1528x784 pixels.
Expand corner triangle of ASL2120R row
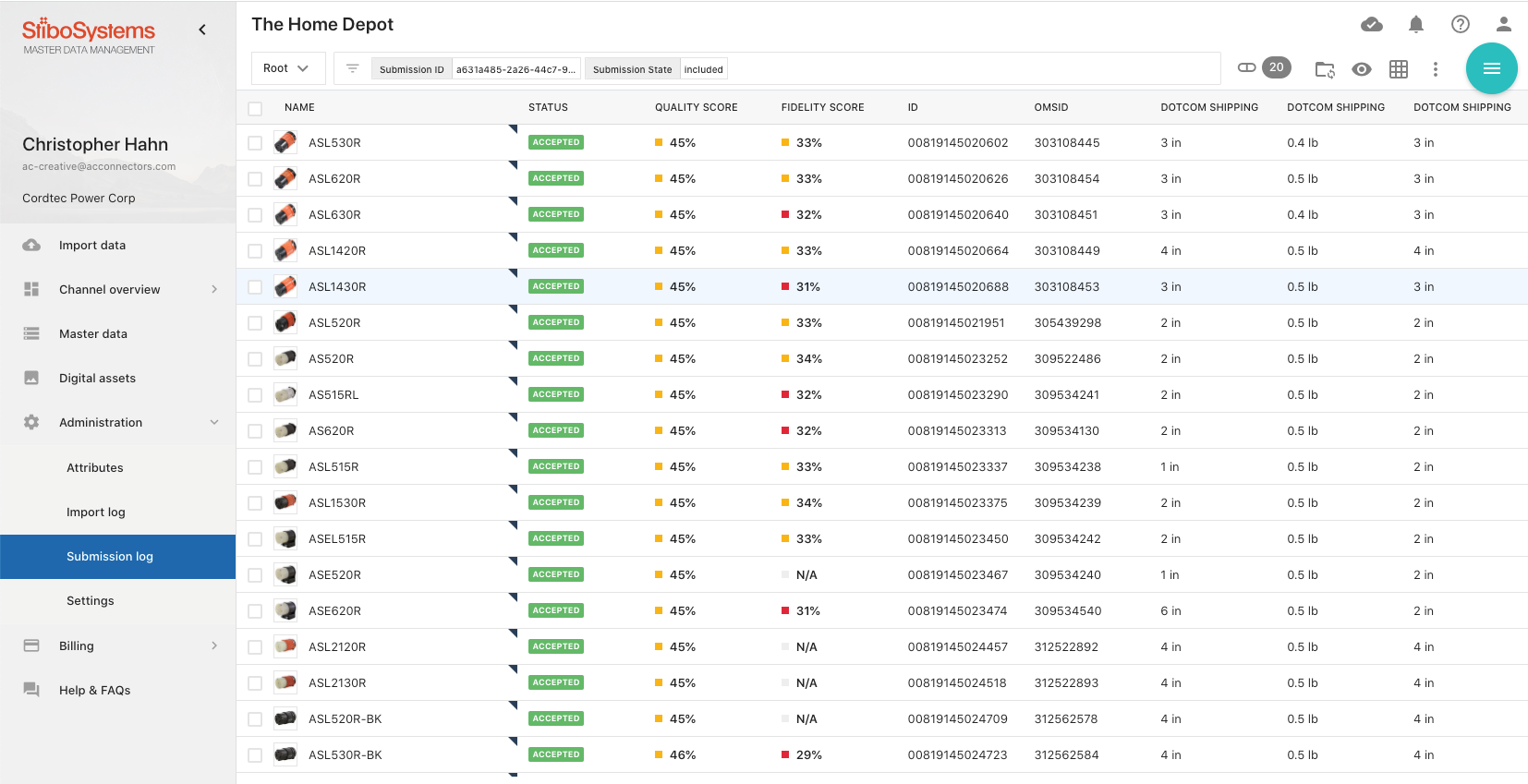click(x=513, y=633)
